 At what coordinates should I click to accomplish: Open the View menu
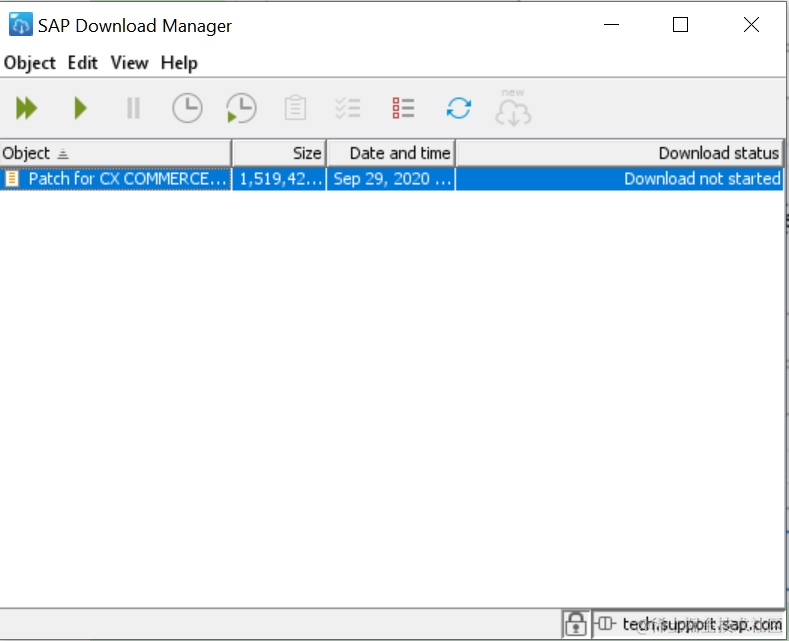[x=129, y=63]
